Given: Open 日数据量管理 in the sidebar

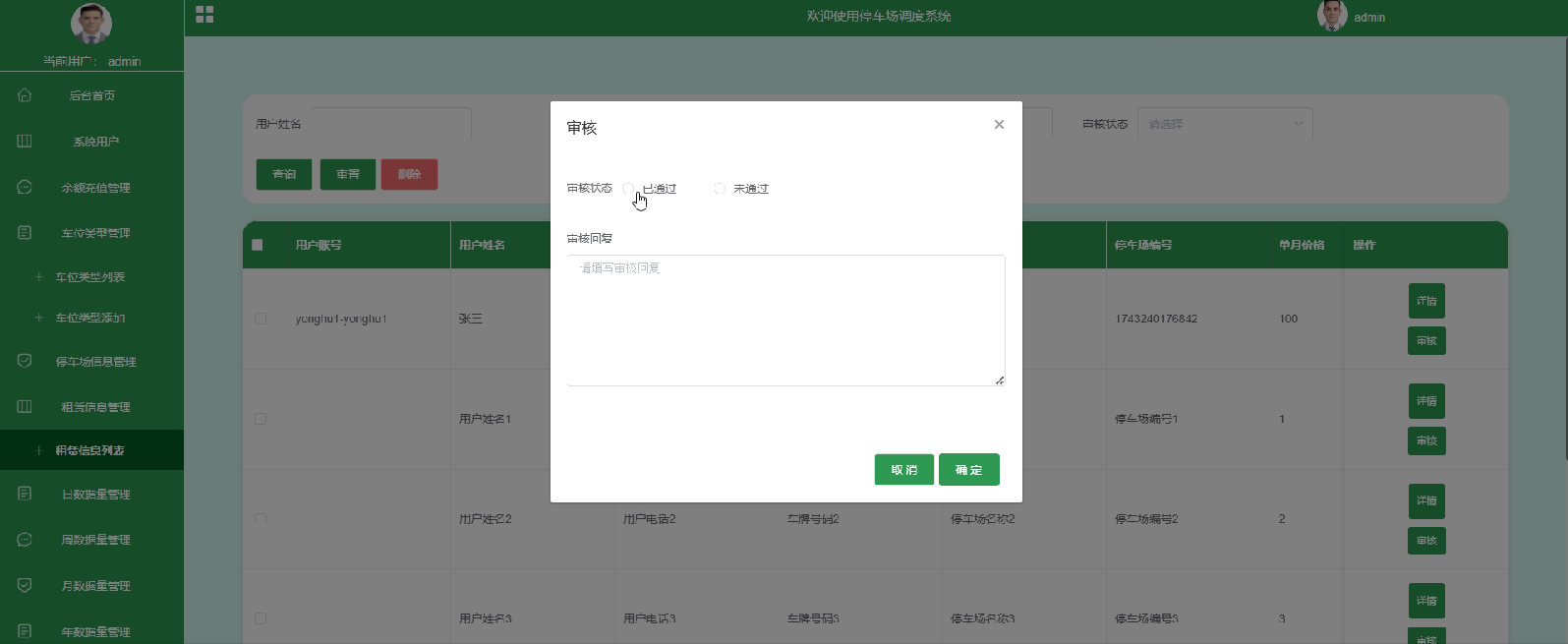Looking at the screenshot, I should pyautogui.click(x=95, y=495).
